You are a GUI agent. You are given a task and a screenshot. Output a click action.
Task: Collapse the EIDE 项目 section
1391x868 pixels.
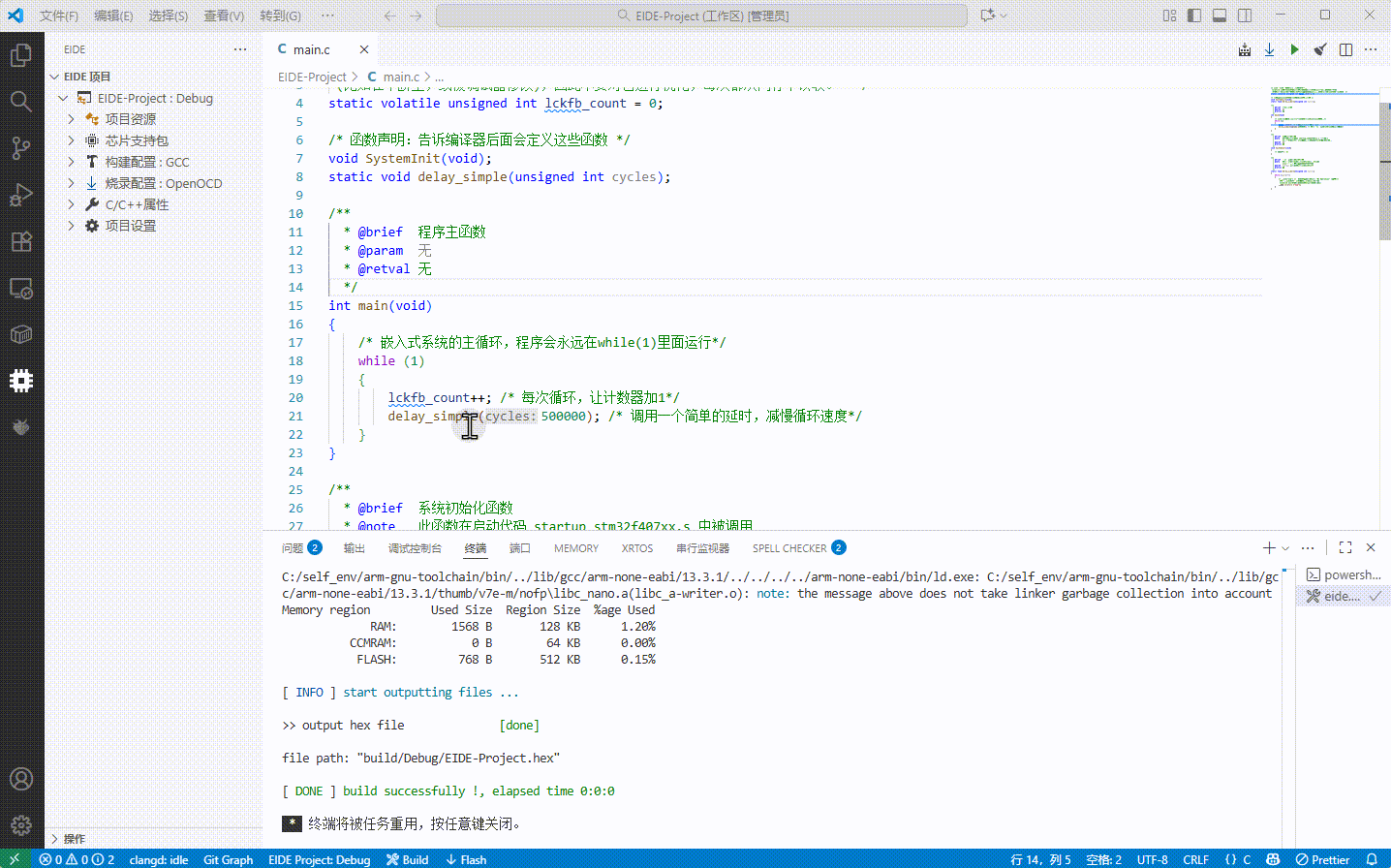(x=55, y=77)
